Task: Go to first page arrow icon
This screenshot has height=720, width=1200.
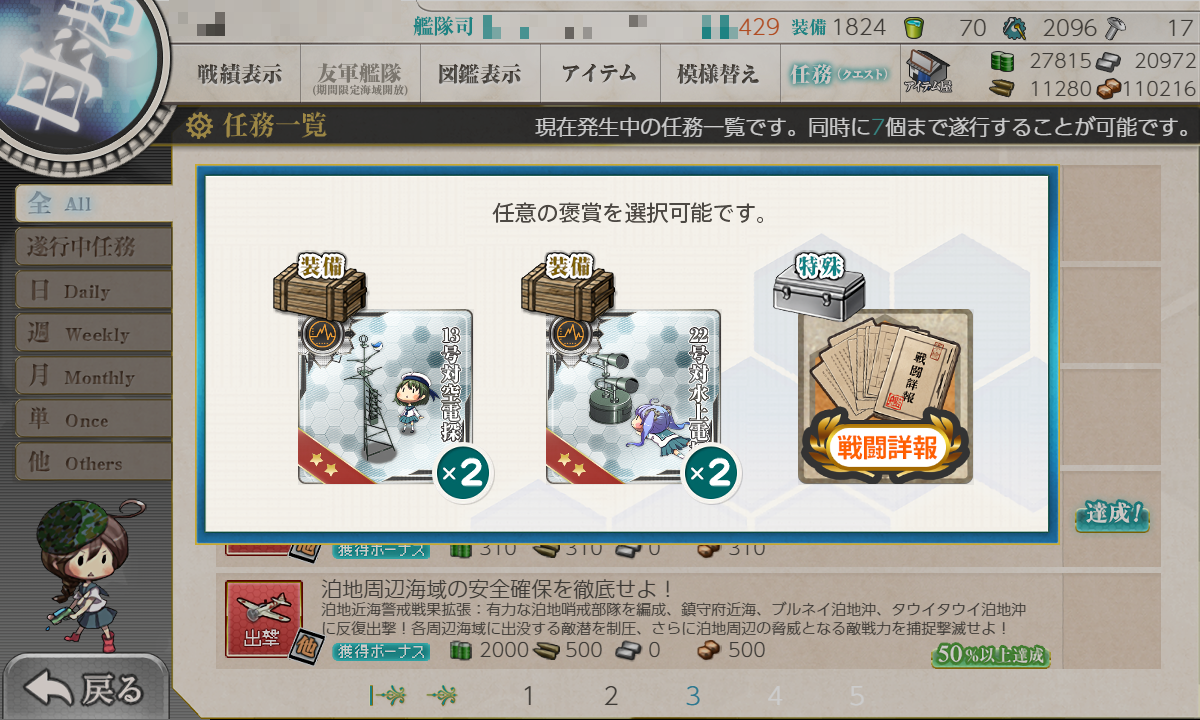Action: point(387,696)
